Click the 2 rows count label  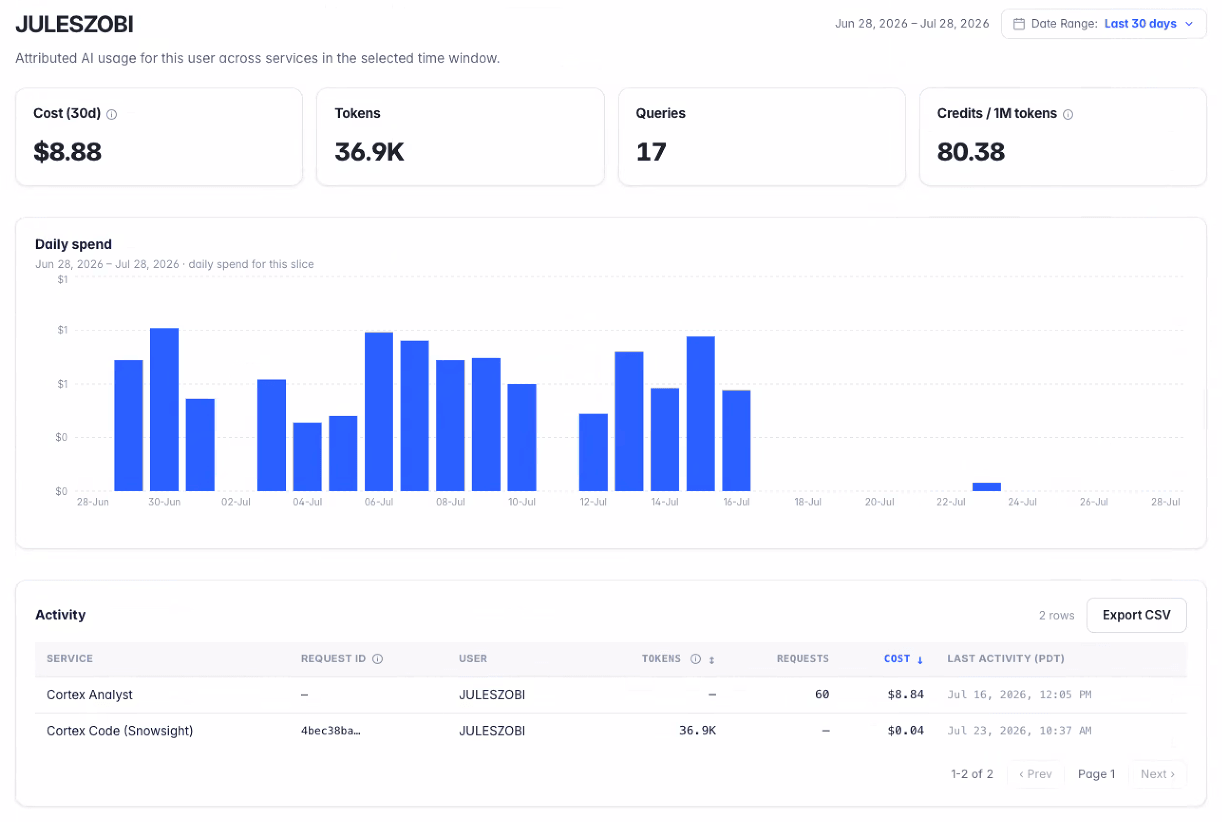(1057, 615)
